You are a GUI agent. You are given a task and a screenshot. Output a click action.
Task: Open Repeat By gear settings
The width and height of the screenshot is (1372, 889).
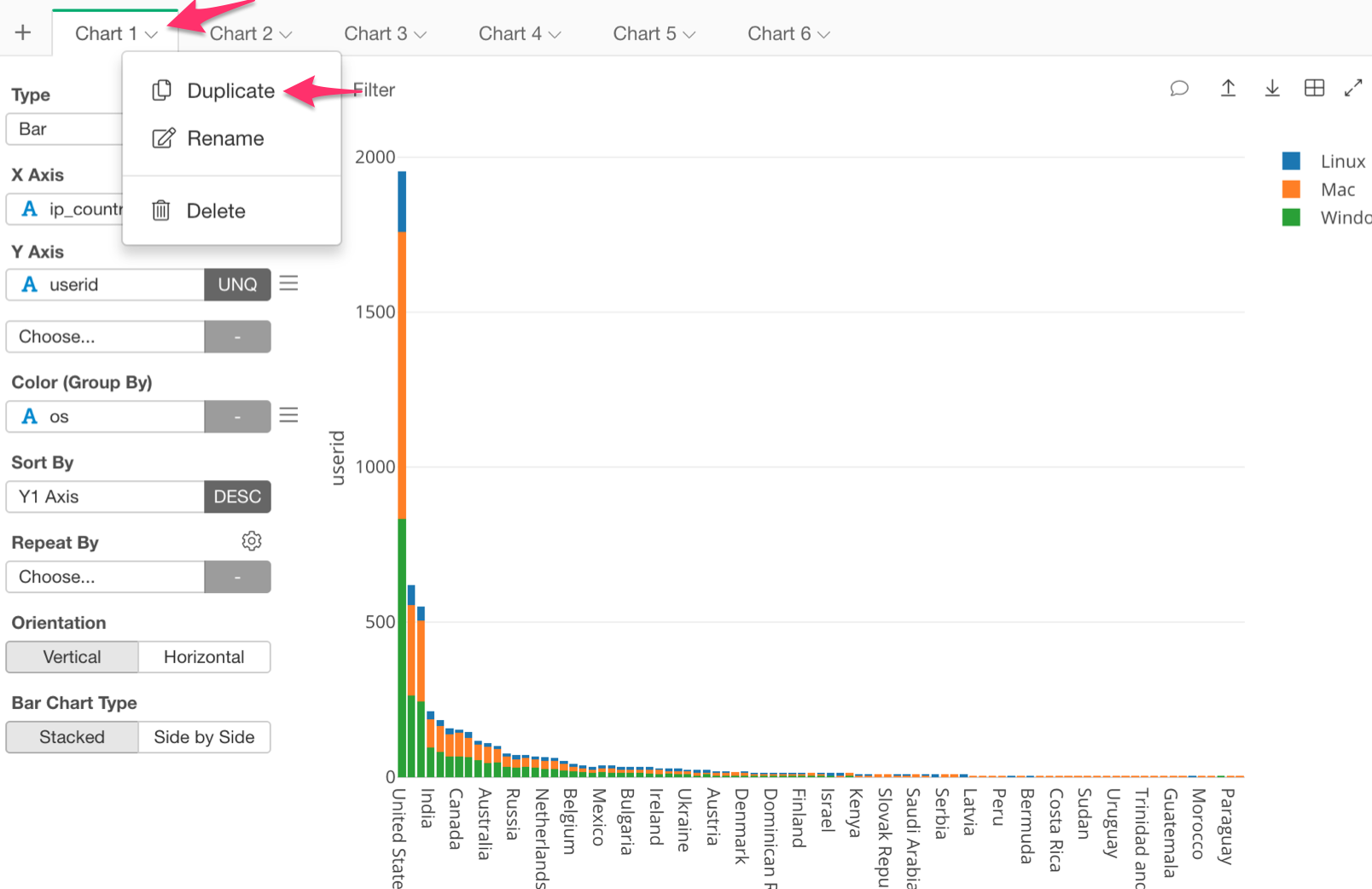[252, 541]
